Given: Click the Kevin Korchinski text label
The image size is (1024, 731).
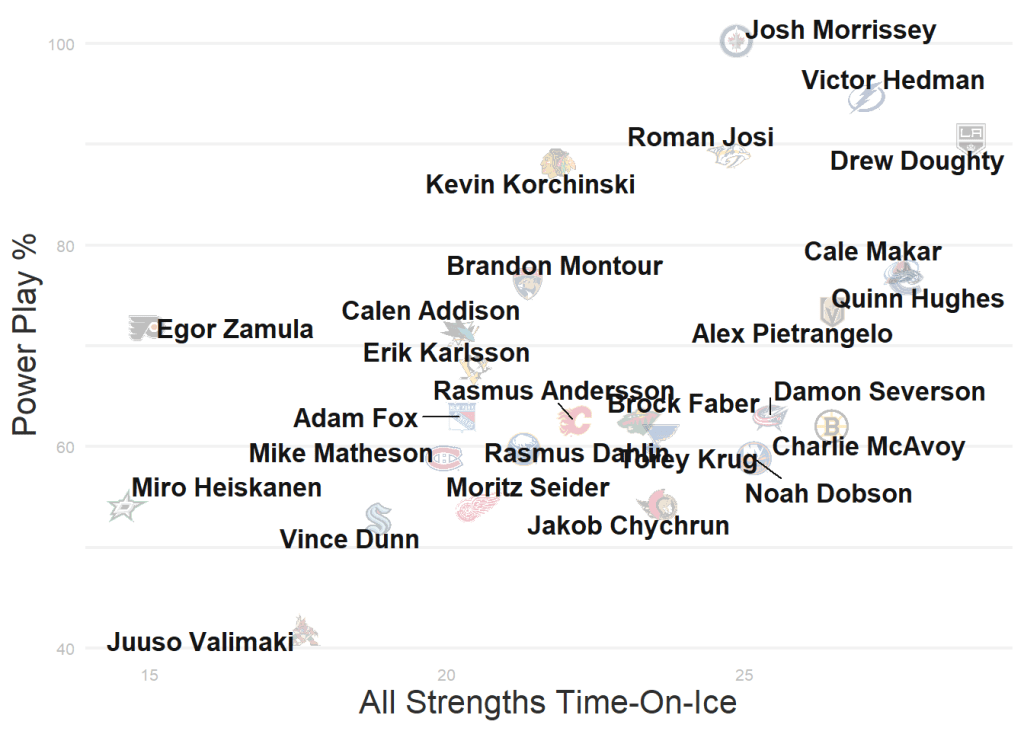Looking at the screenshot, I should pos(530,184).
